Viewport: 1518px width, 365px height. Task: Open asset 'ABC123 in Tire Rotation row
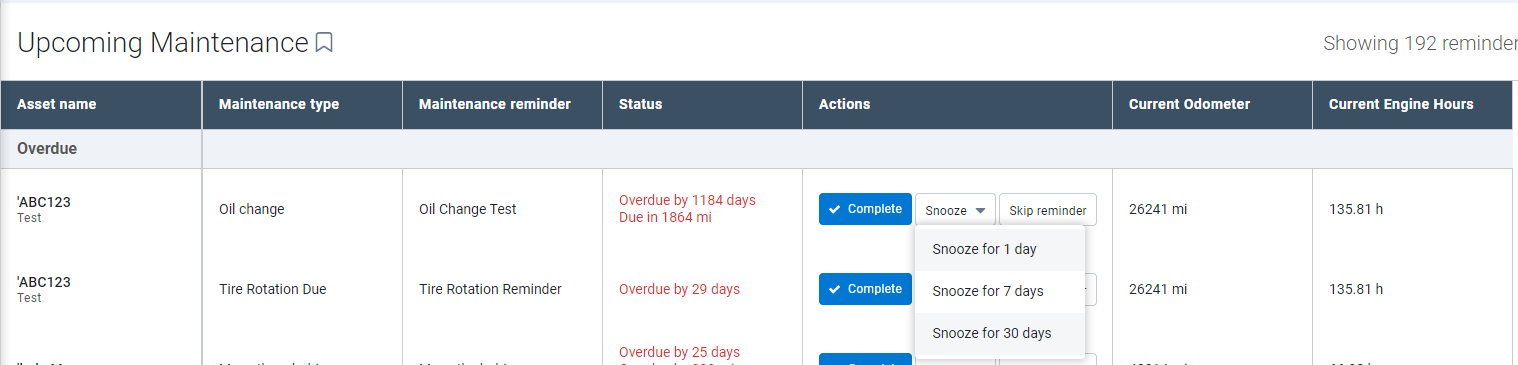[x=44, y=282]
